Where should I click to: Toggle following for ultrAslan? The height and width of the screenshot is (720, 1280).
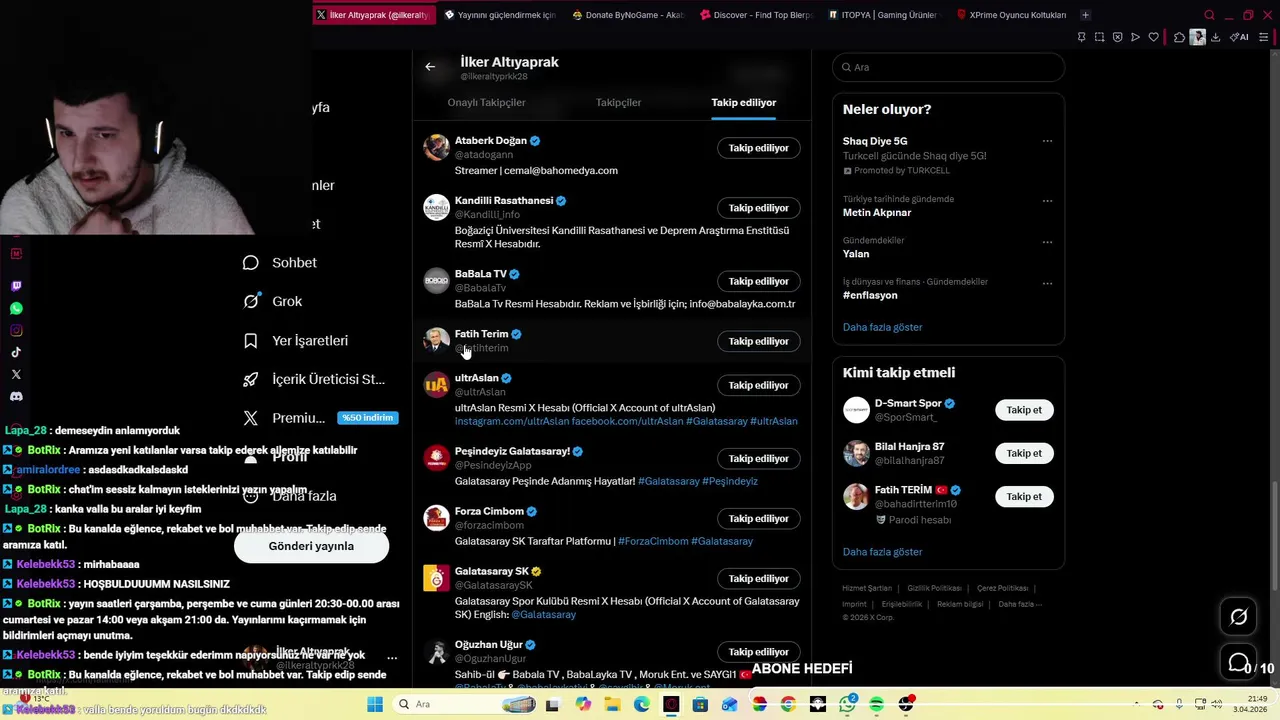[x=758, y=385]
